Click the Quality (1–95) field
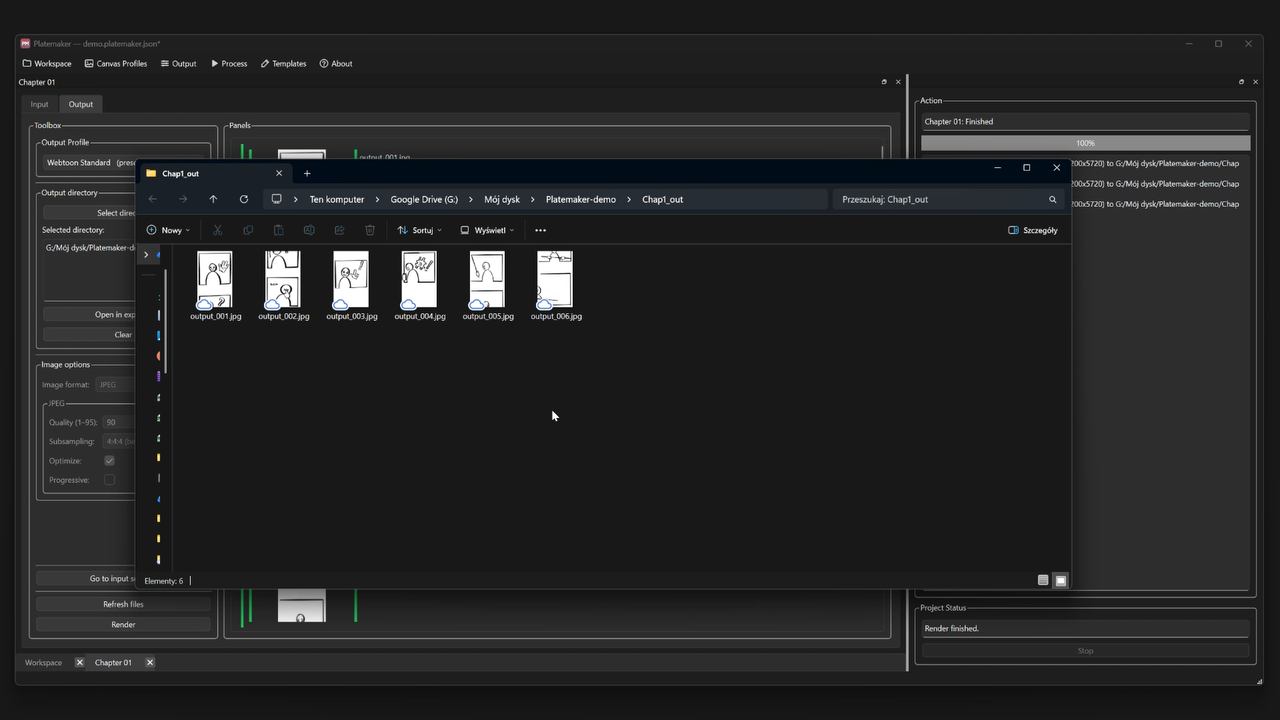The width and height of the screenshot is (1280, 720). tap(118, 422)
